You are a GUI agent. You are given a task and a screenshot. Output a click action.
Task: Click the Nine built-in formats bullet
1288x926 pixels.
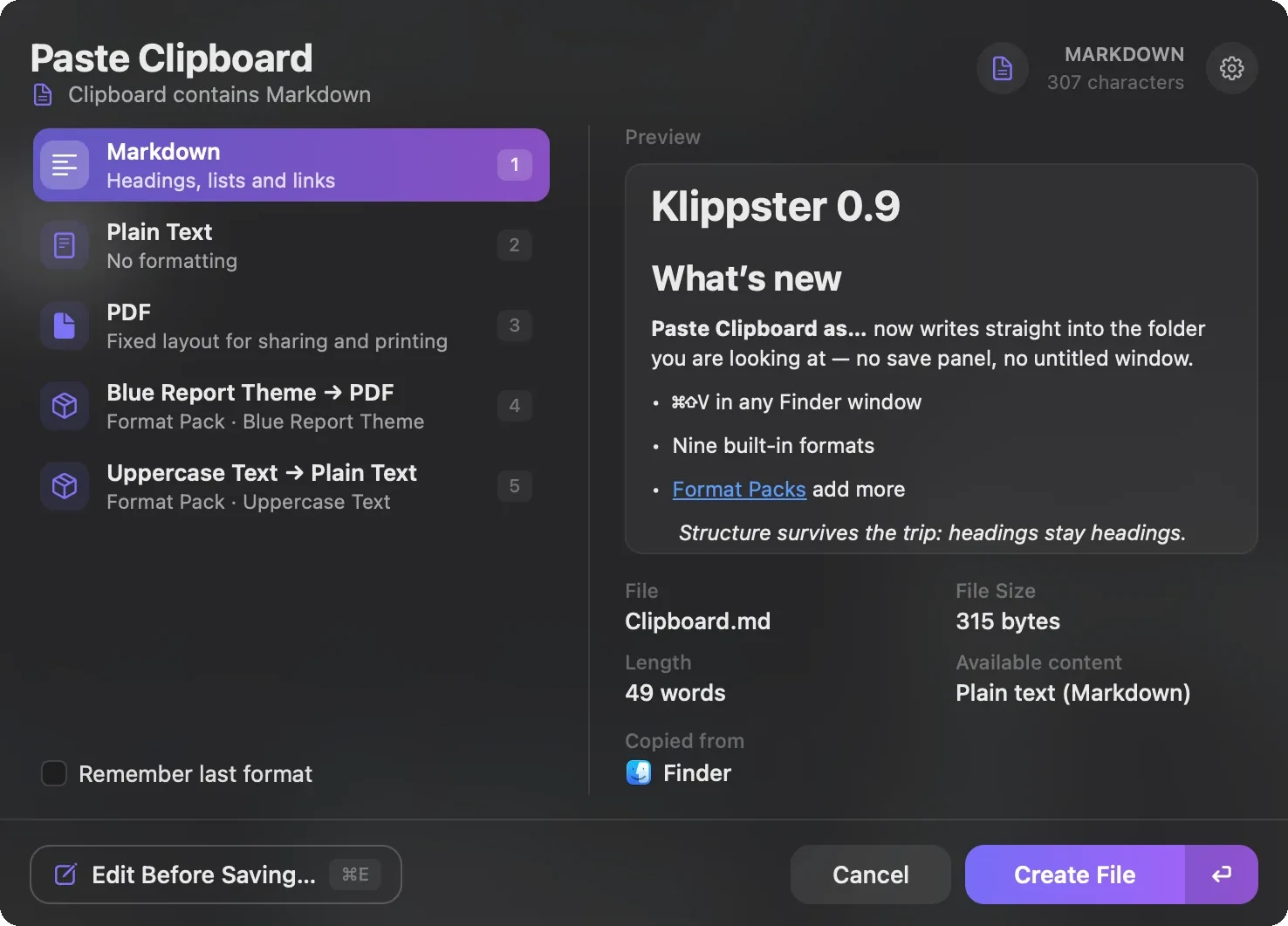[x=773, y=445]
